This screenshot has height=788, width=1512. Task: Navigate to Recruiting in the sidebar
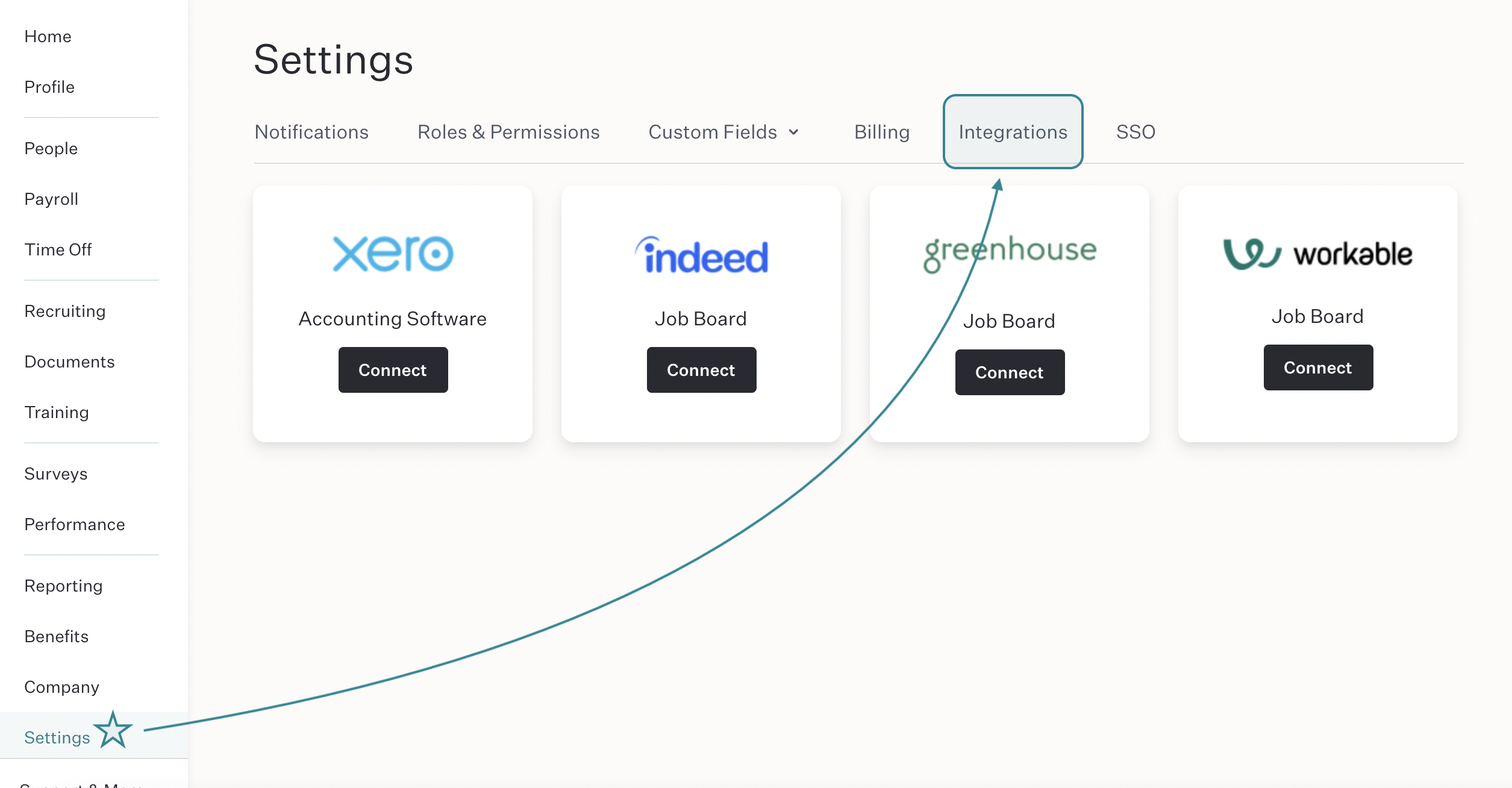pos(65,311)
